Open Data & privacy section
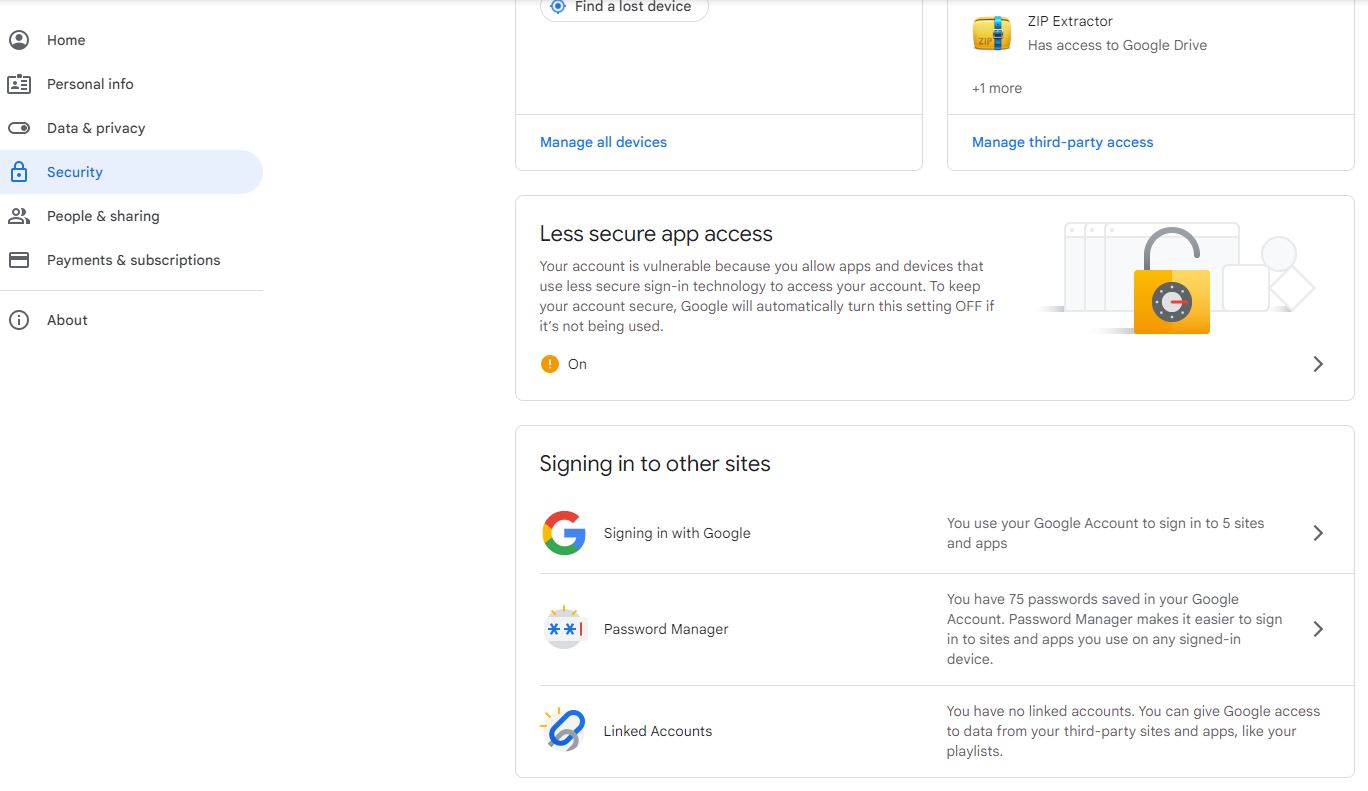The image size is (1368, 791). click(131, 128)
